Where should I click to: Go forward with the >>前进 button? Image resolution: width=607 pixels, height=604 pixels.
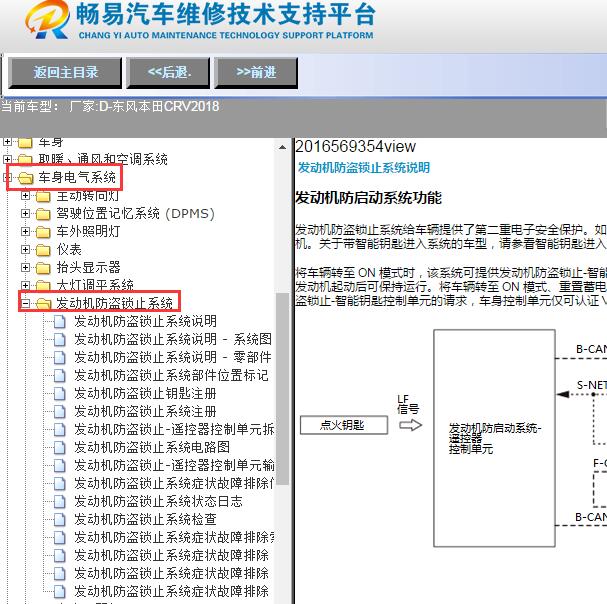(256, 73)
